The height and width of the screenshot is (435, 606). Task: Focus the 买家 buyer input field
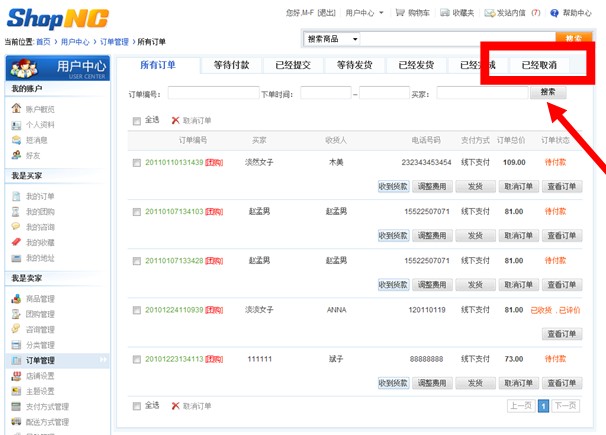coord(482,93)
